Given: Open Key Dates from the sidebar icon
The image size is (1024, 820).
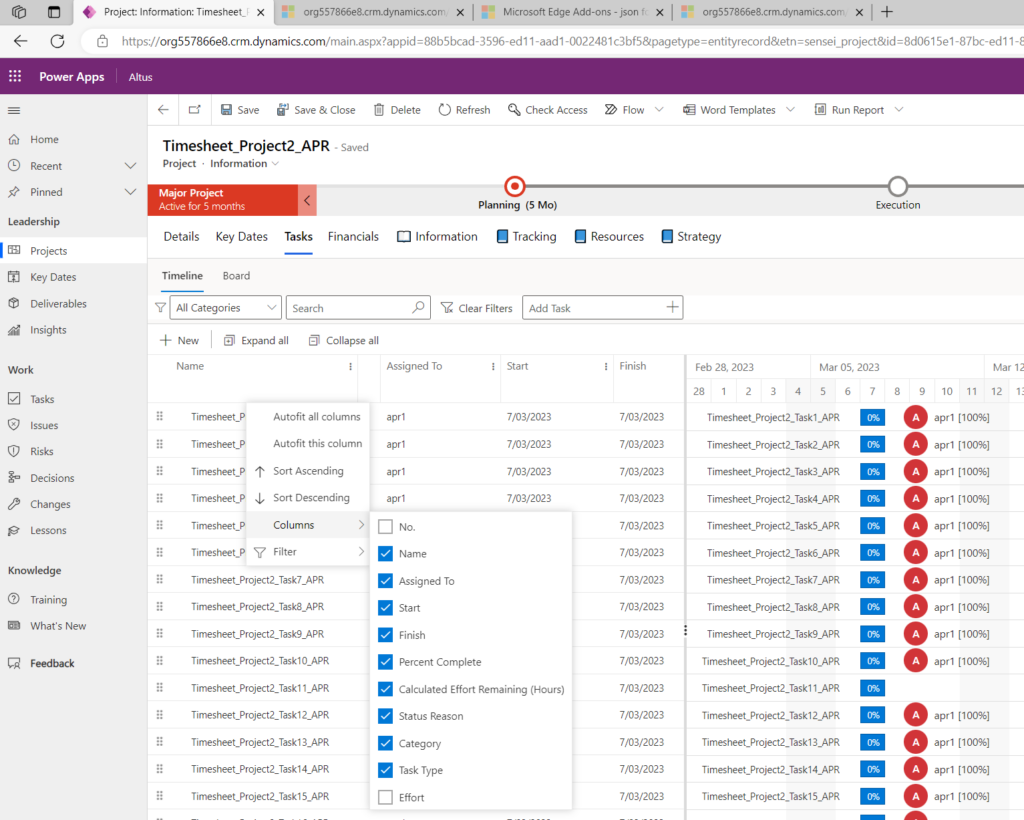Looking at the screenshot, I should 14,277.
